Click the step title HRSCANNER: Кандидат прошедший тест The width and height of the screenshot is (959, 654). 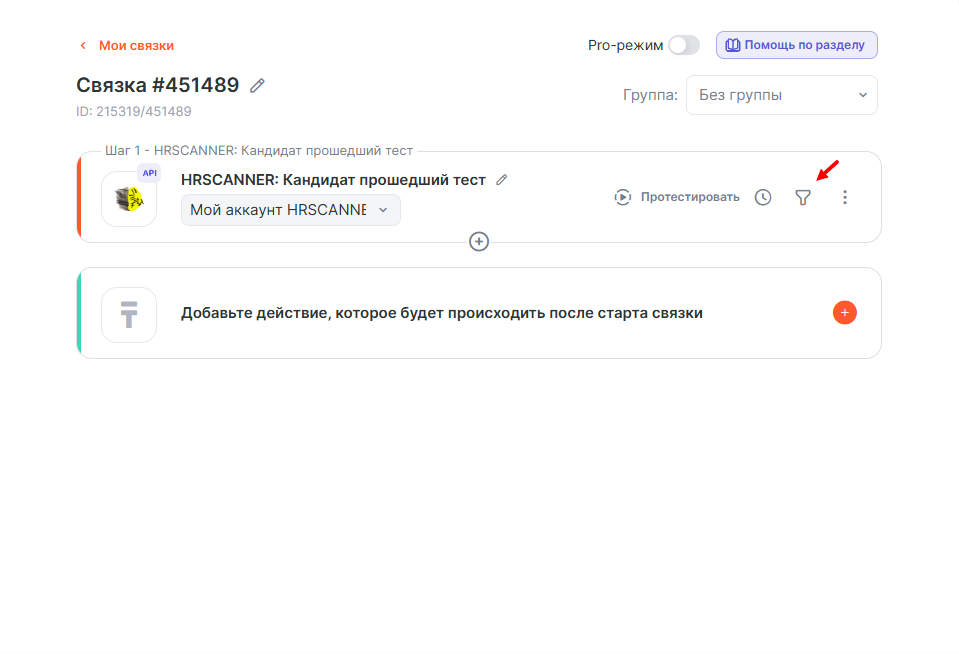click(333, 180)
